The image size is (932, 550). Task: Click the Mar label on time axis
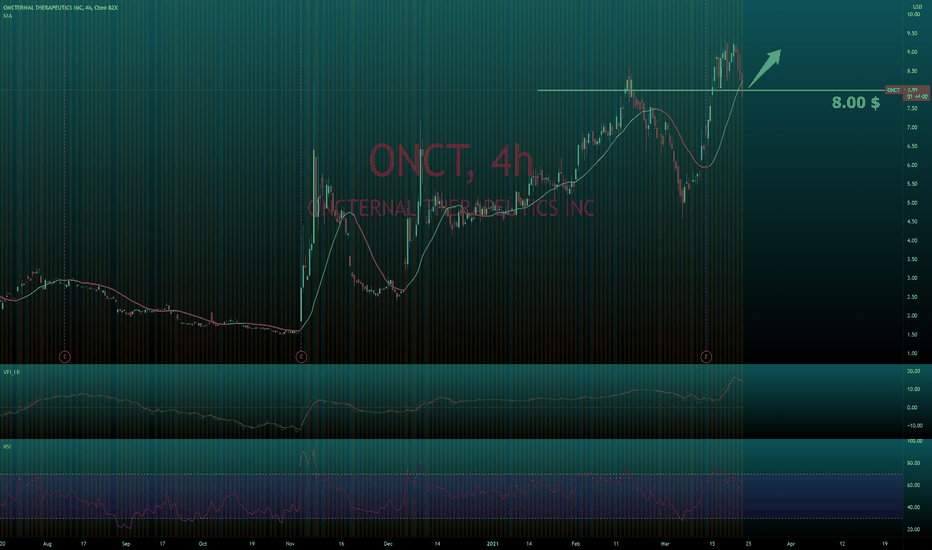(665, 543)
